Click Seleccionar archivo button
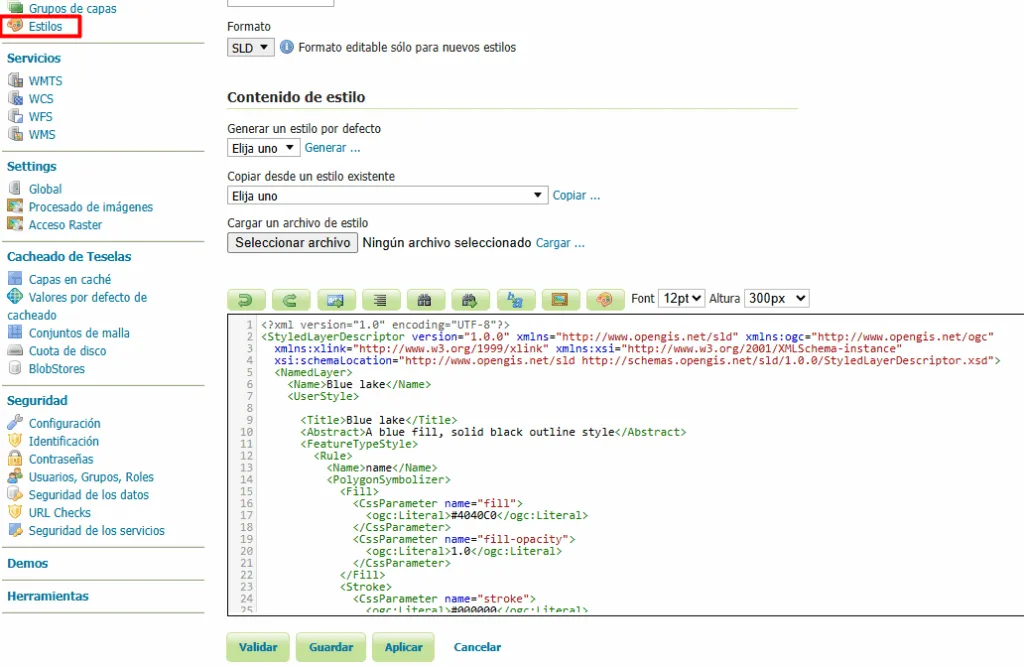Screen dimensions: 1024x667 (293, 242)
